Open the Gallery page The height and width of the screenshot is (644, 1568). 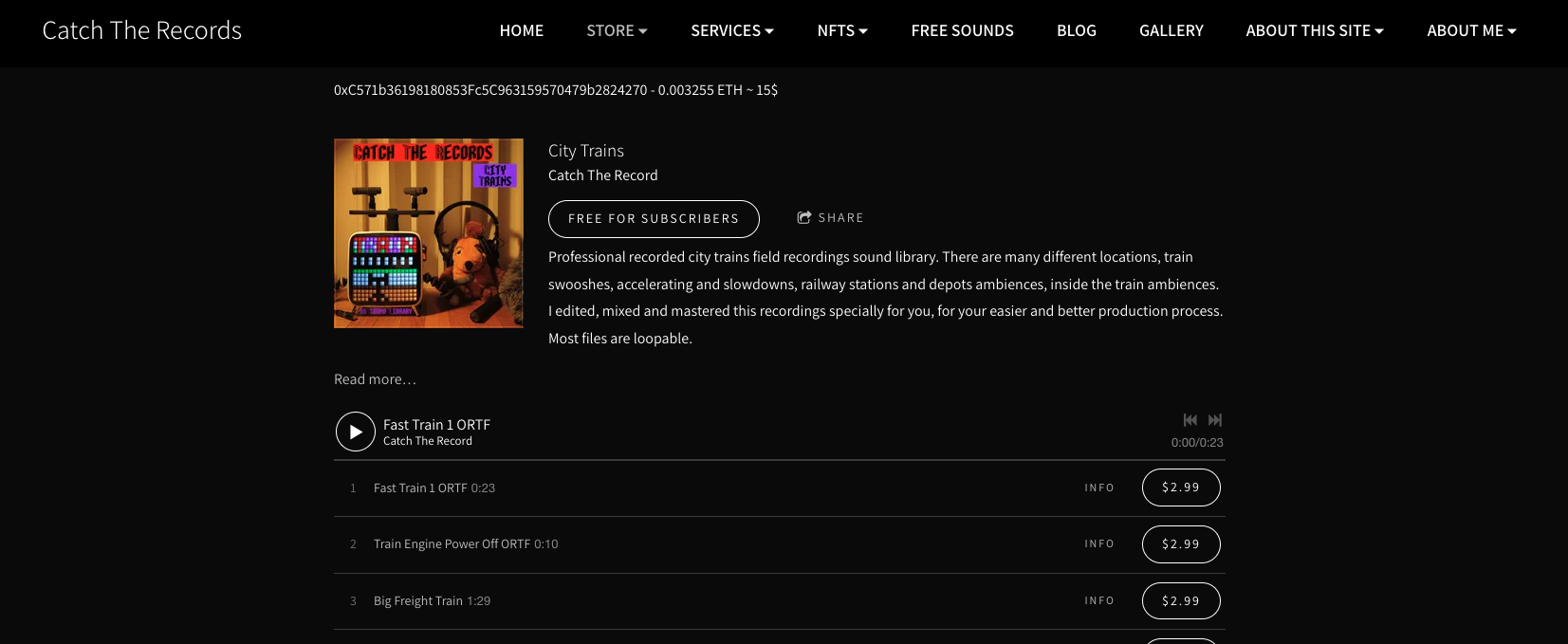[x=1171, y=30]
